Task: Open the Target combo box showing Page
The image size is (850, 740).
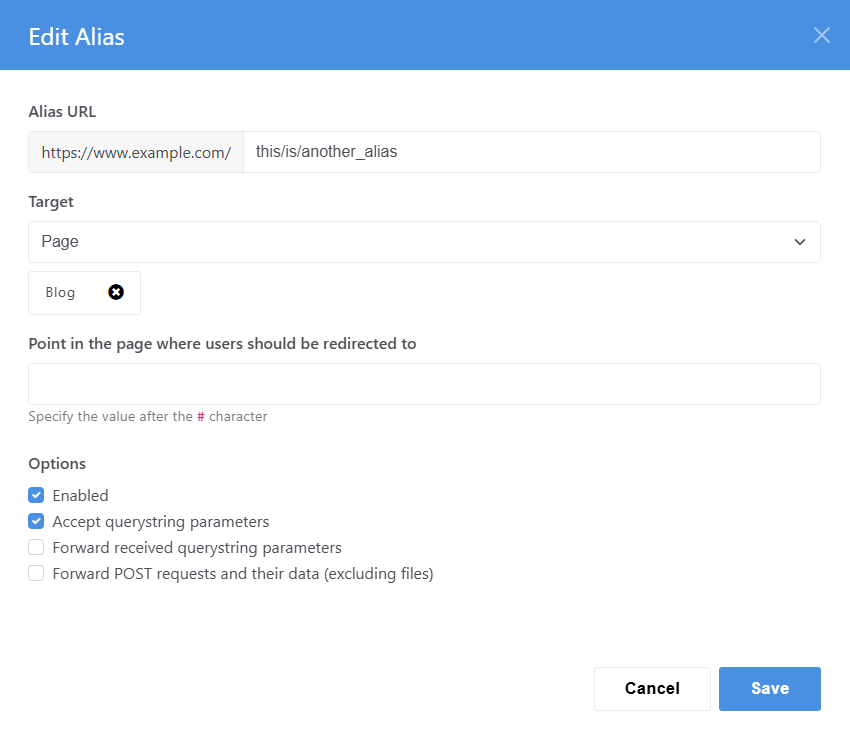Action: pos(424,242)
